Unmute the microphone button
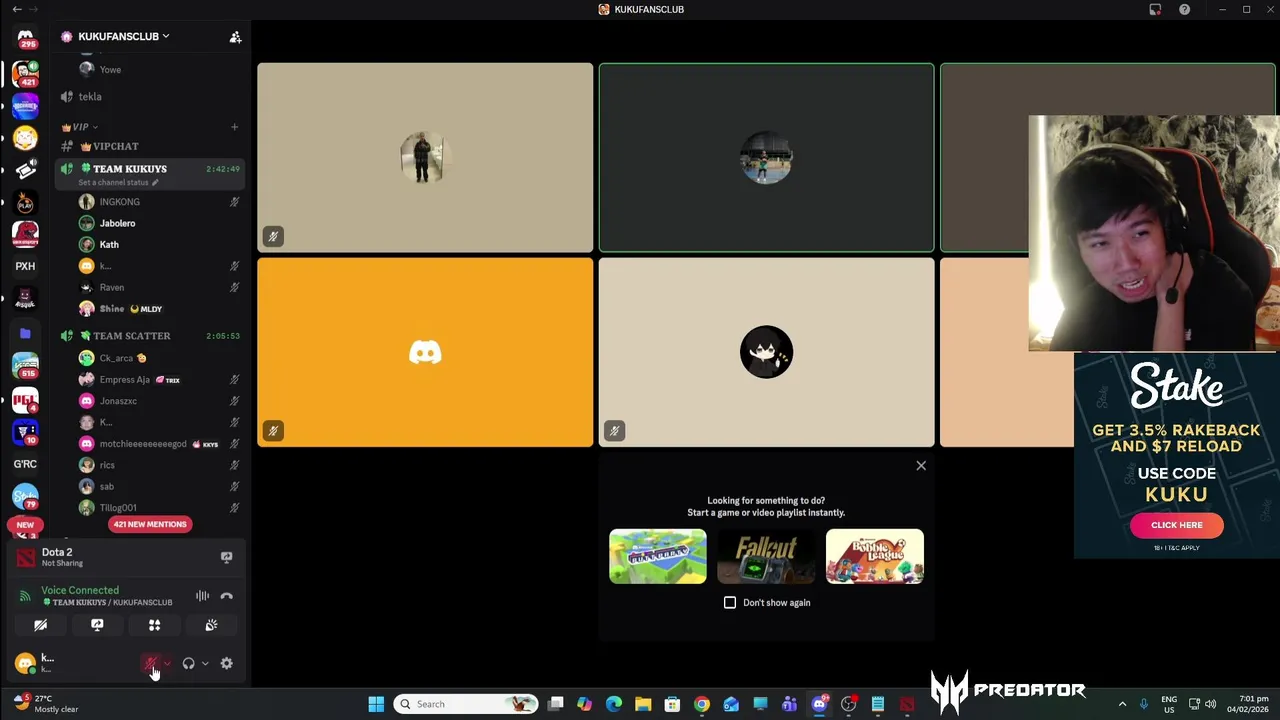1280x720 pixels. coord(151,663)
